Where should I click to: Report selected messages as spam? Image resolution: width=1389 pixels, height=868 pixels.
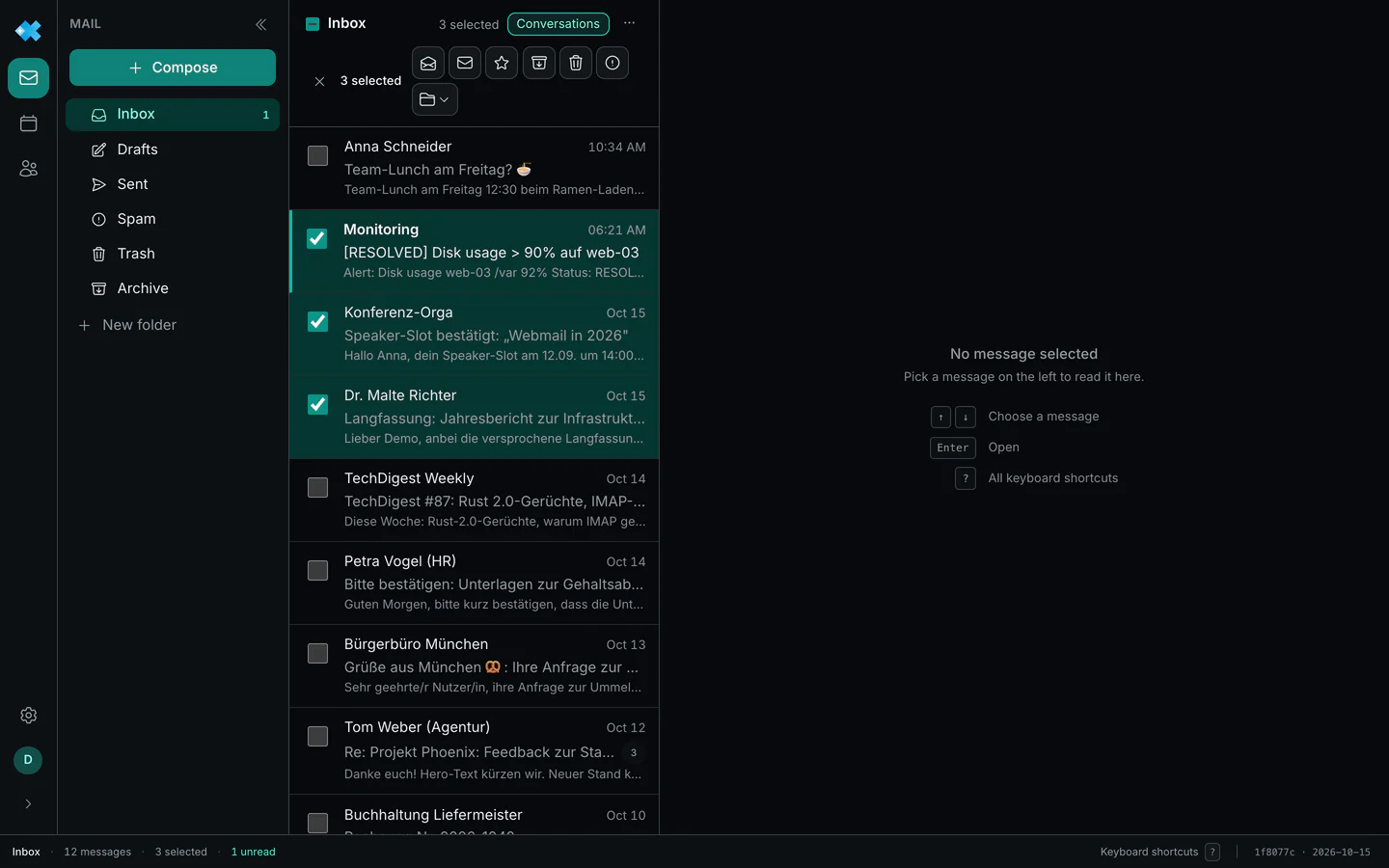point(613,63)
